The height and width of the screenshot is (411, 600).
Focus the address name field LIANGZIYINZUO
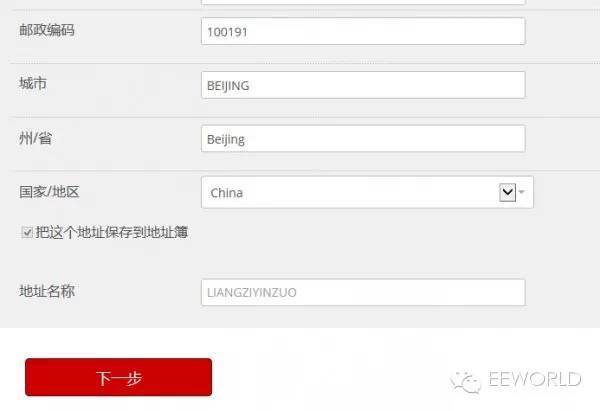coord(363,292)
